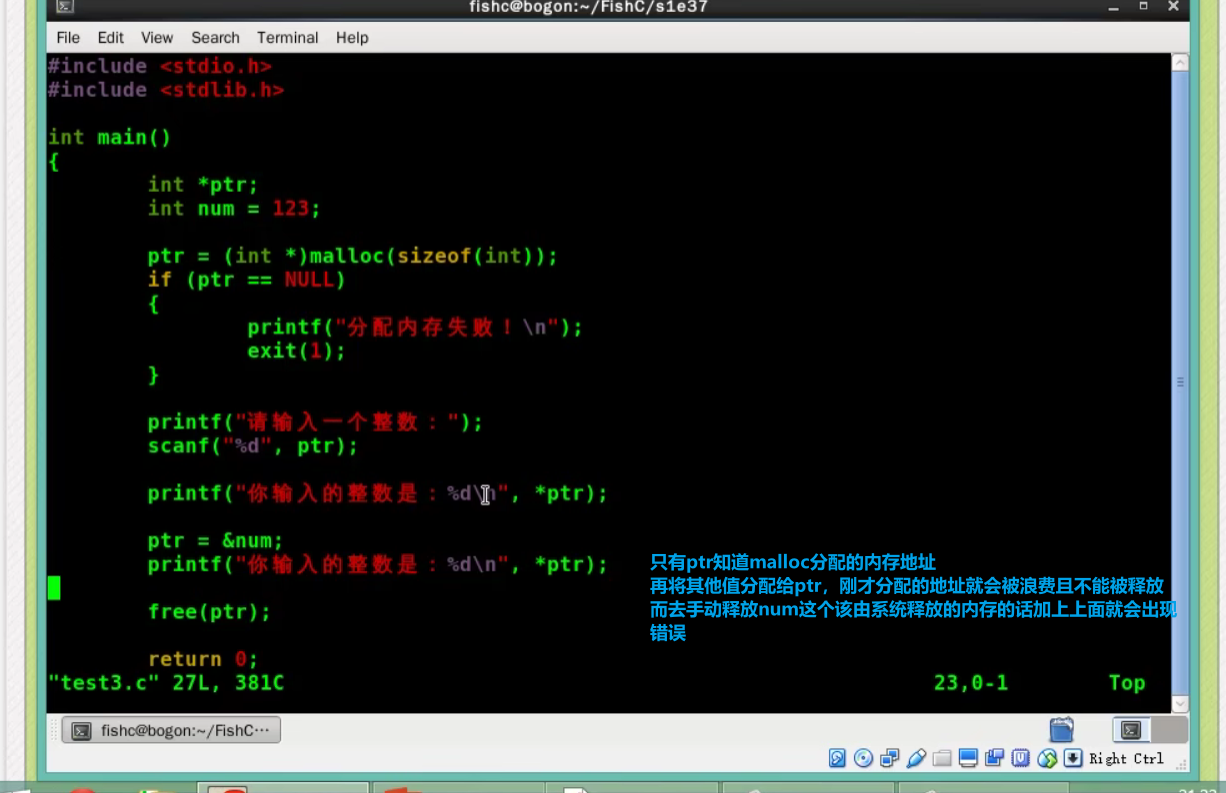Click the 'Right Ctrl' host key label
The image size is (1226, 793).
click(x=1127, y=759)
